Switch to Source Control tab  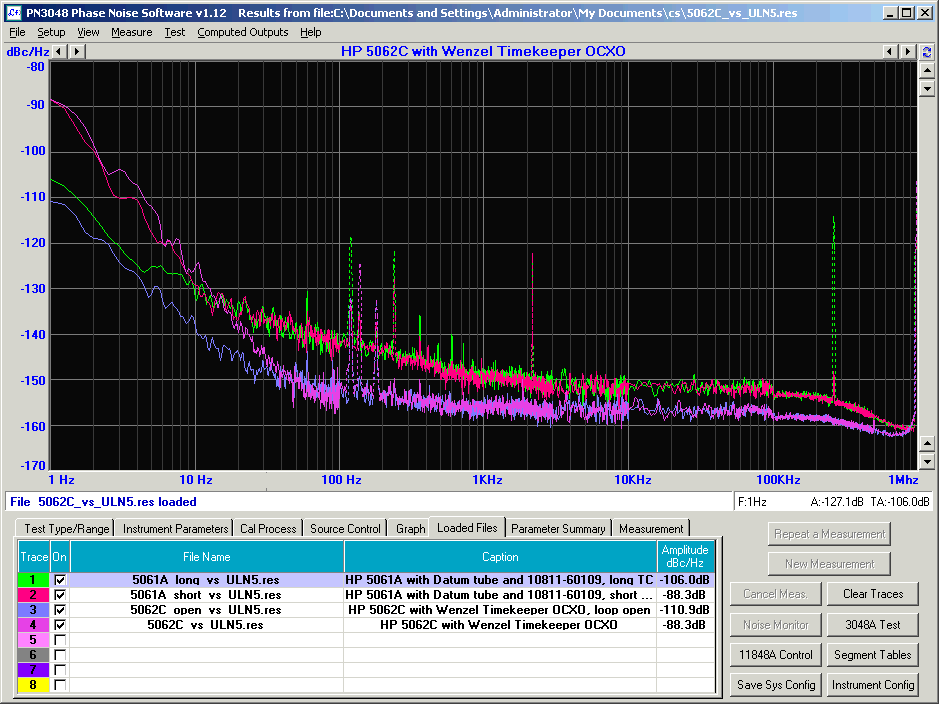click(x=345, y=529)
